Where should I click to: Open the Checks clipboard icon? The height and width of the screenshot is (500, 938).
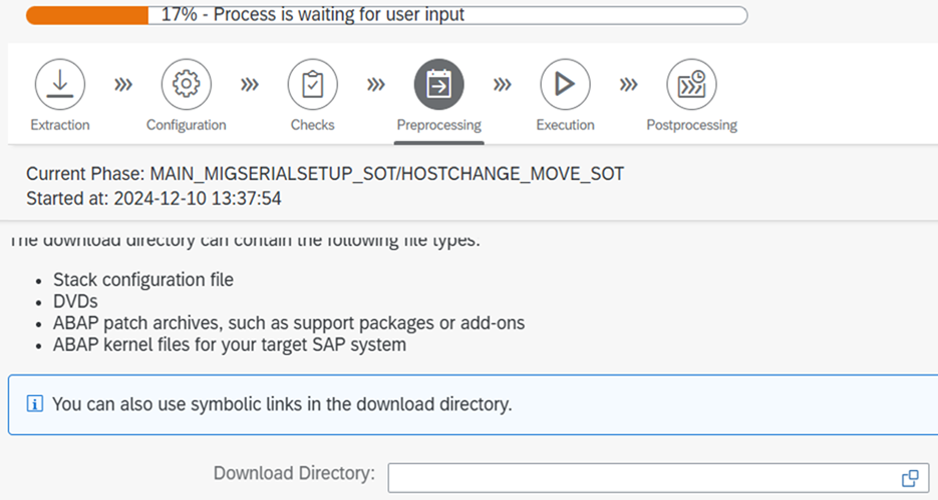pos(312,84)
